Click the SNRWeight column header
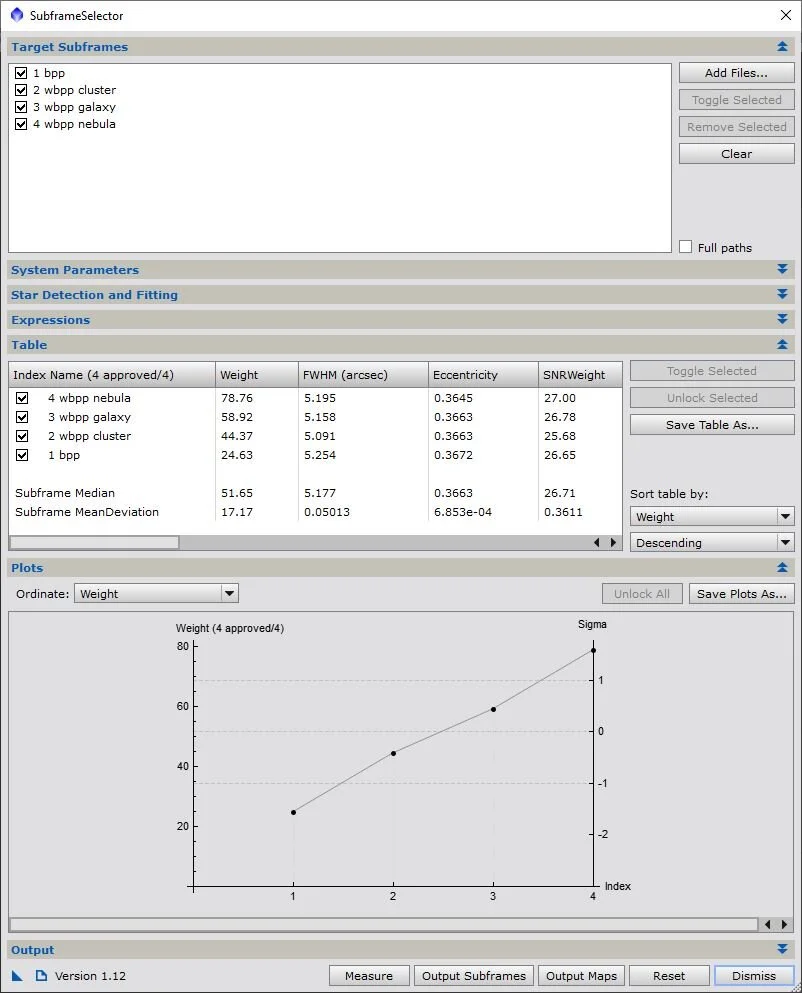Viewport: 802px width, 993px height. coord(580,375)
